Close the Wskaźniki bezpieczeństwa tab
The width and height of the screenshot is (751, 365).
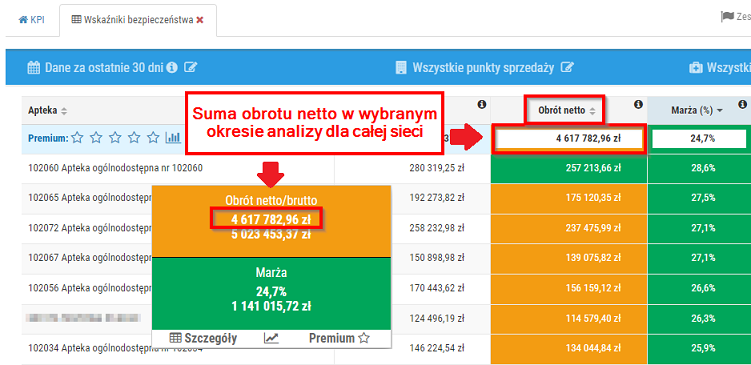pyautogui.click(x=200, y=20)
